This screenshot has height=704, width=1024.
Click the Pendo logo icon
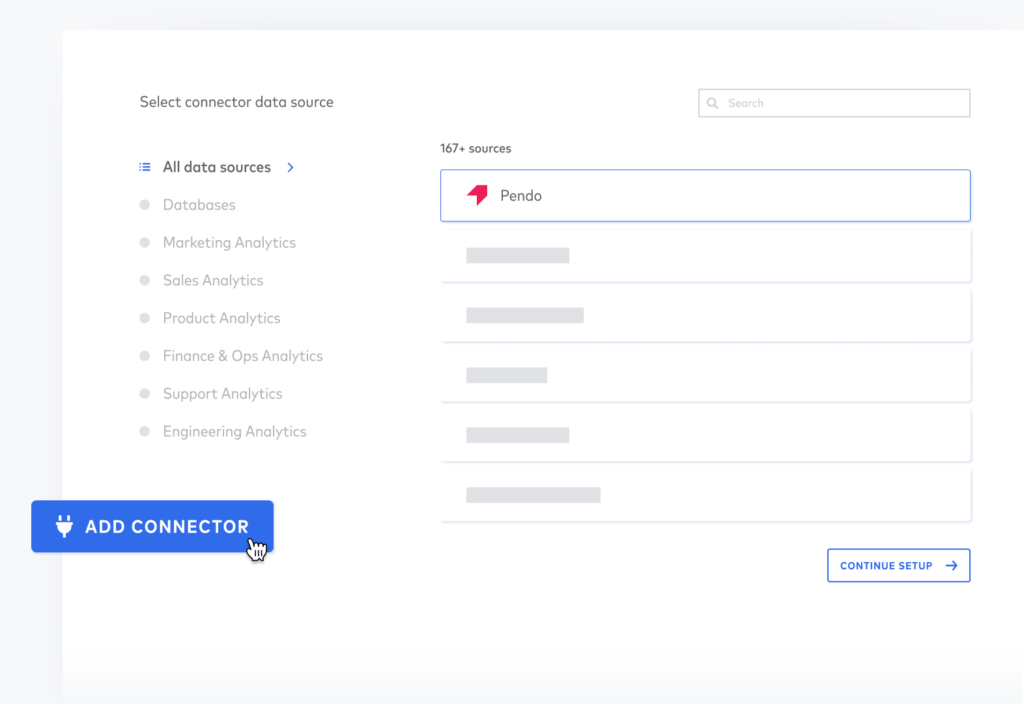click(x=478, y=195)
